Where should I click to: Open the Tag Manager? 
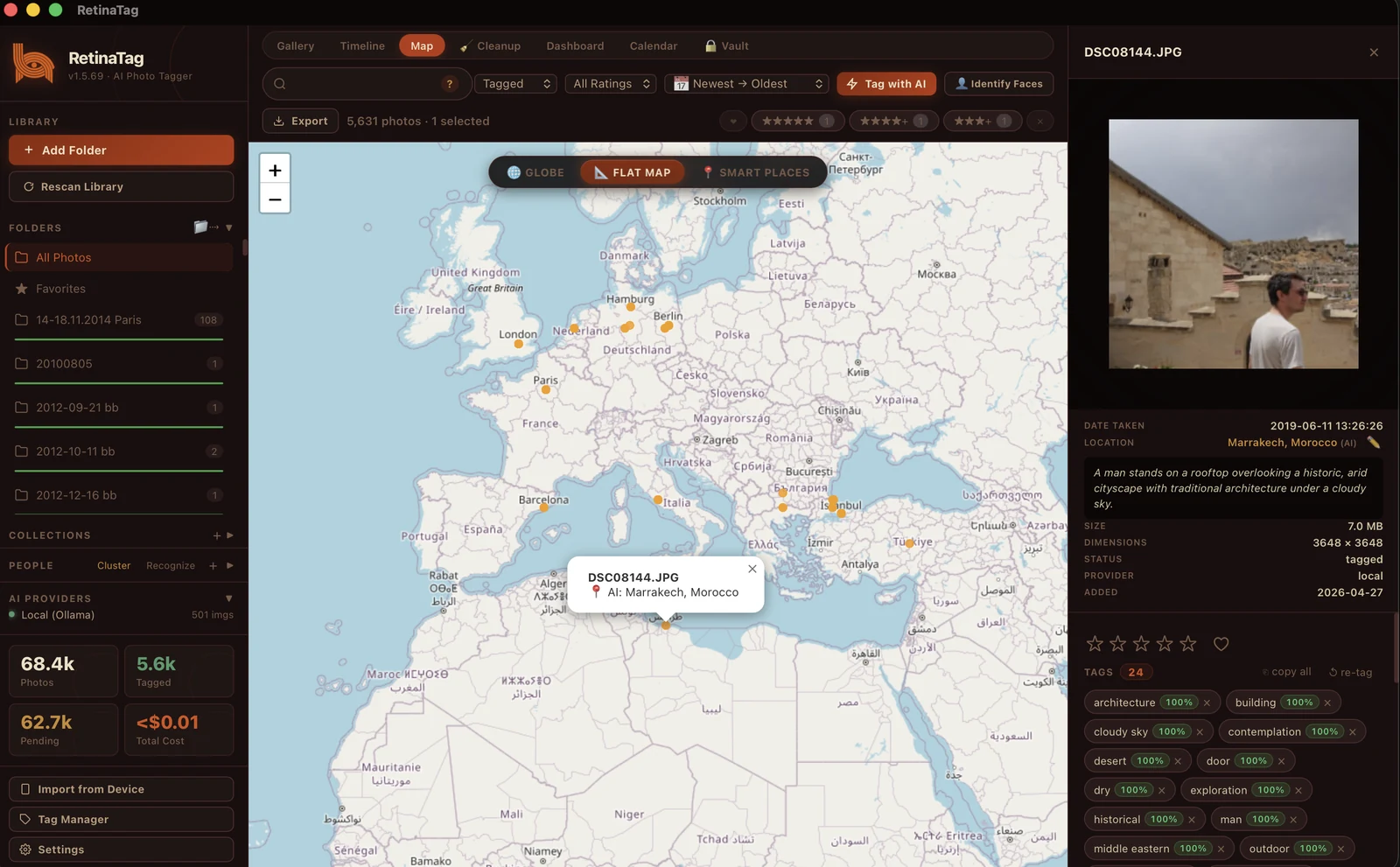[122, 820]
